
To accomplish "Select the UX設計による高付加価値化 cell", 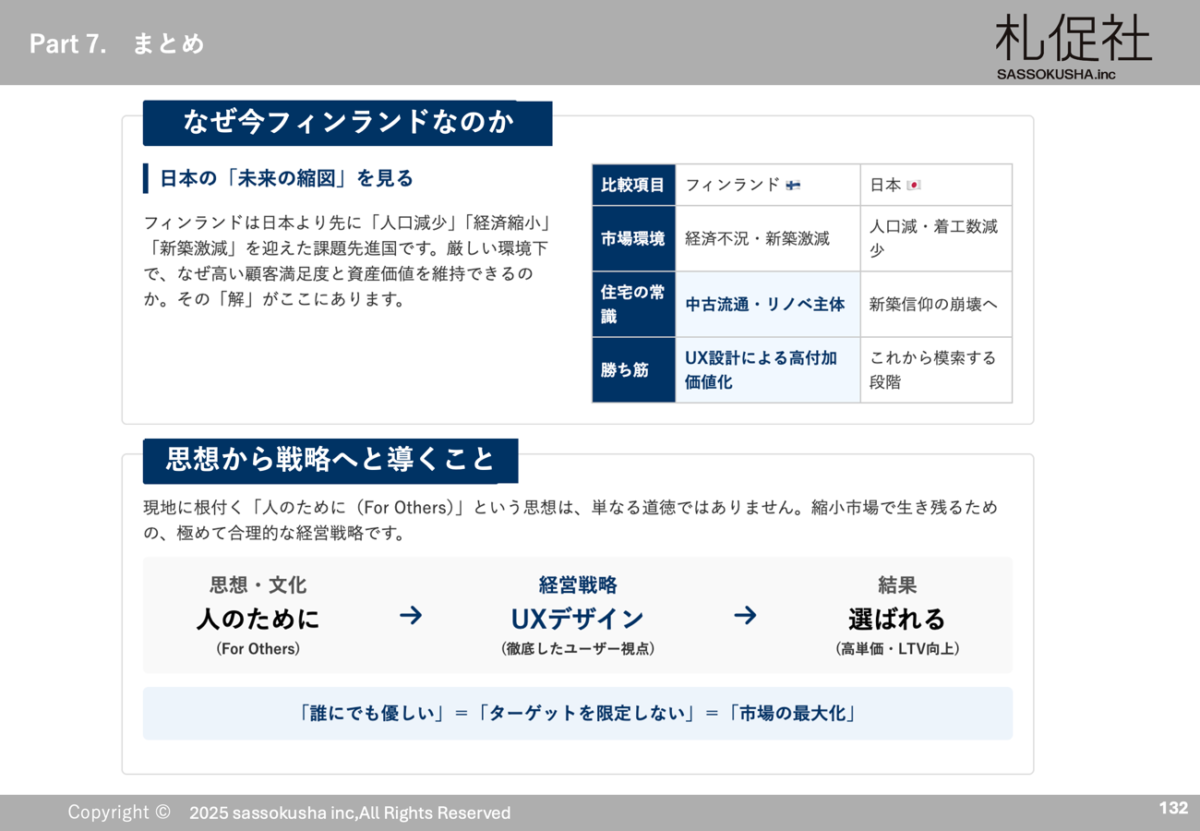I will (766, 370).
